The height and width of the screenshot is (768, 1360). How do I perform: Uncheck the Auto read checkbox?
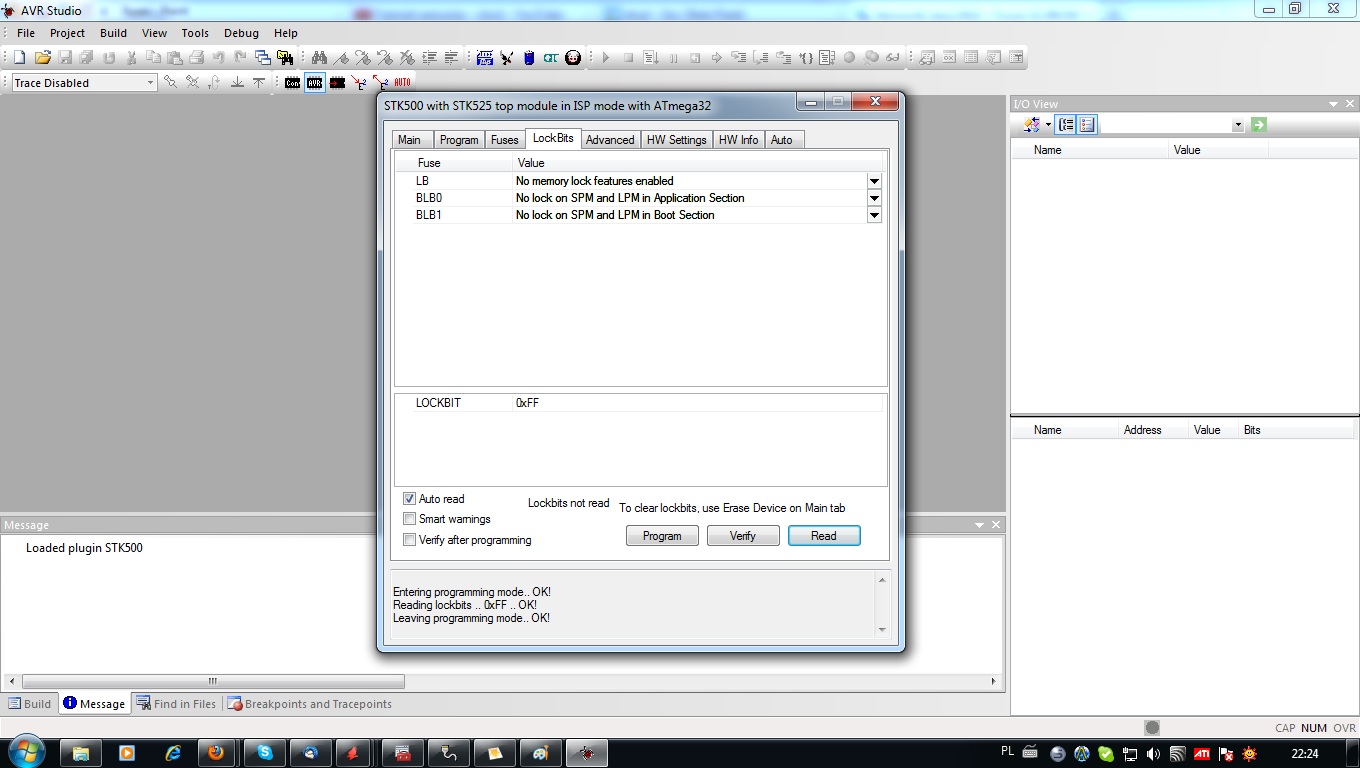[x=409, y=499]
